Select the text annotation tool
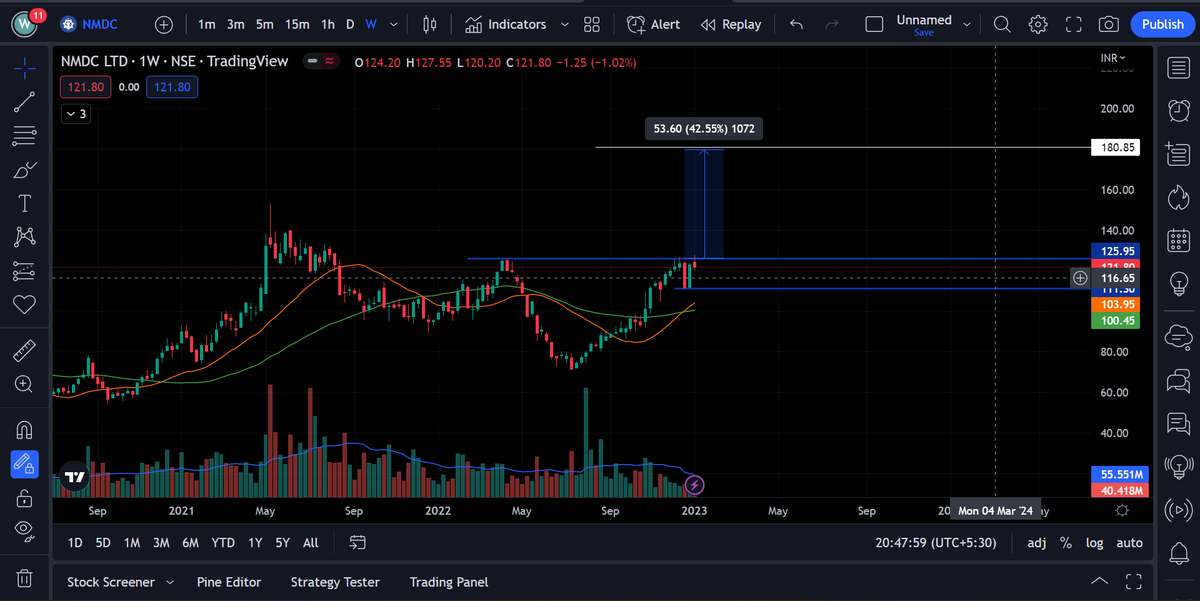1200x601 pixels. click(x=25, y=203)
